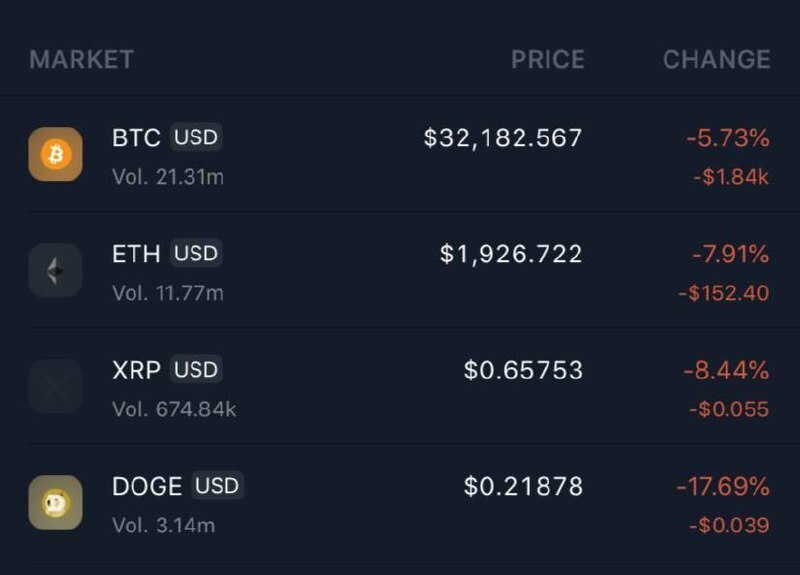This screenshot has width=800, height=575.
Task: Open the XRP market name
Action: [136, 370]
